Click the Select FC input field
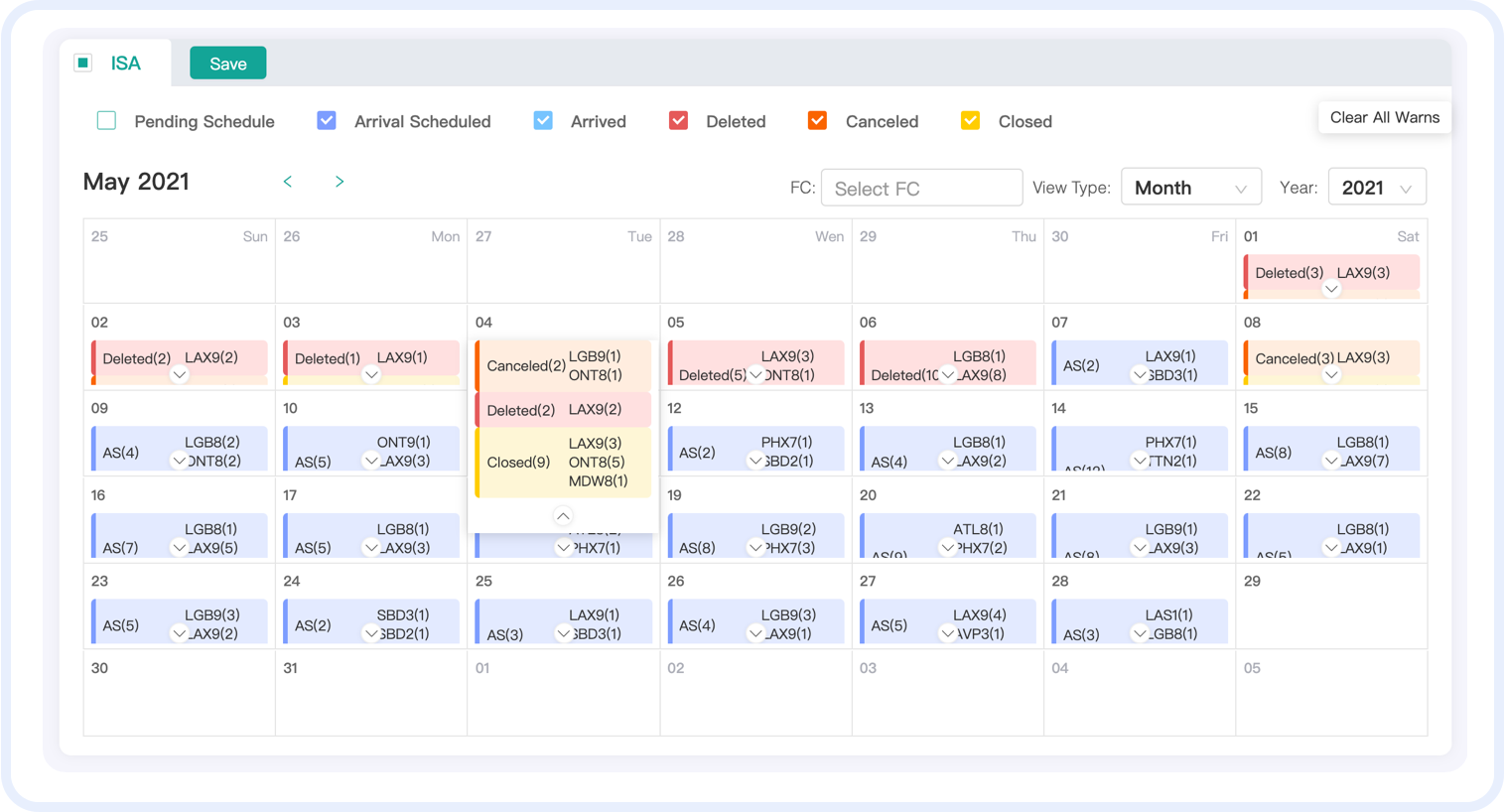This screenshot has width=1505, height=812. pos(921,188)
